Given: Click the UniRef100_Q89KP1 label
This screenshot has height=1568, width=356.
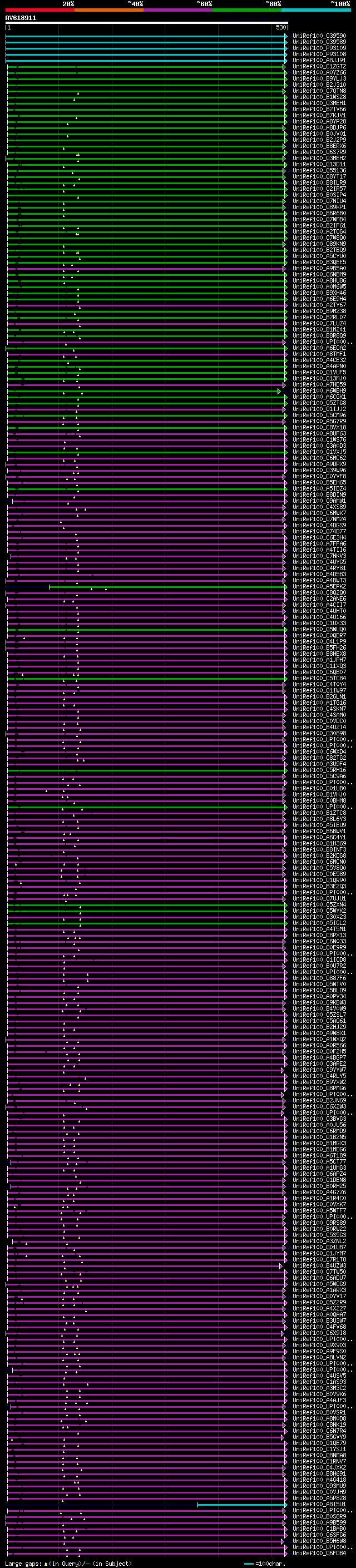Looking at the screenshot, I should pyautogui.click(x=319, y=207).
